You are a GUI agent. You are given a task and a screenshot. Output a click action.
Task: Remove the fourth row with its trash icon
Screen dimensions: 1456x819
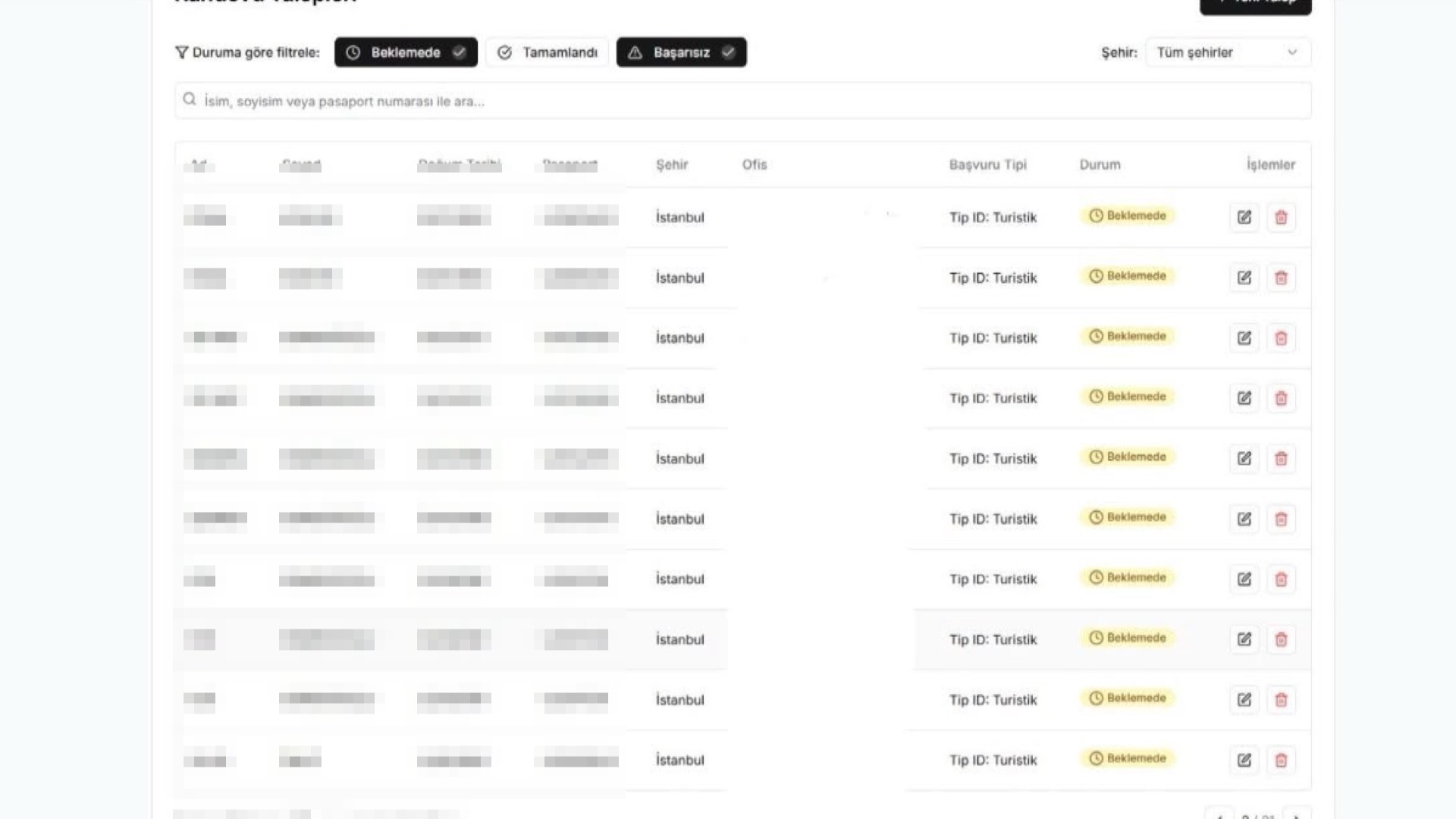coord(1281,398)
